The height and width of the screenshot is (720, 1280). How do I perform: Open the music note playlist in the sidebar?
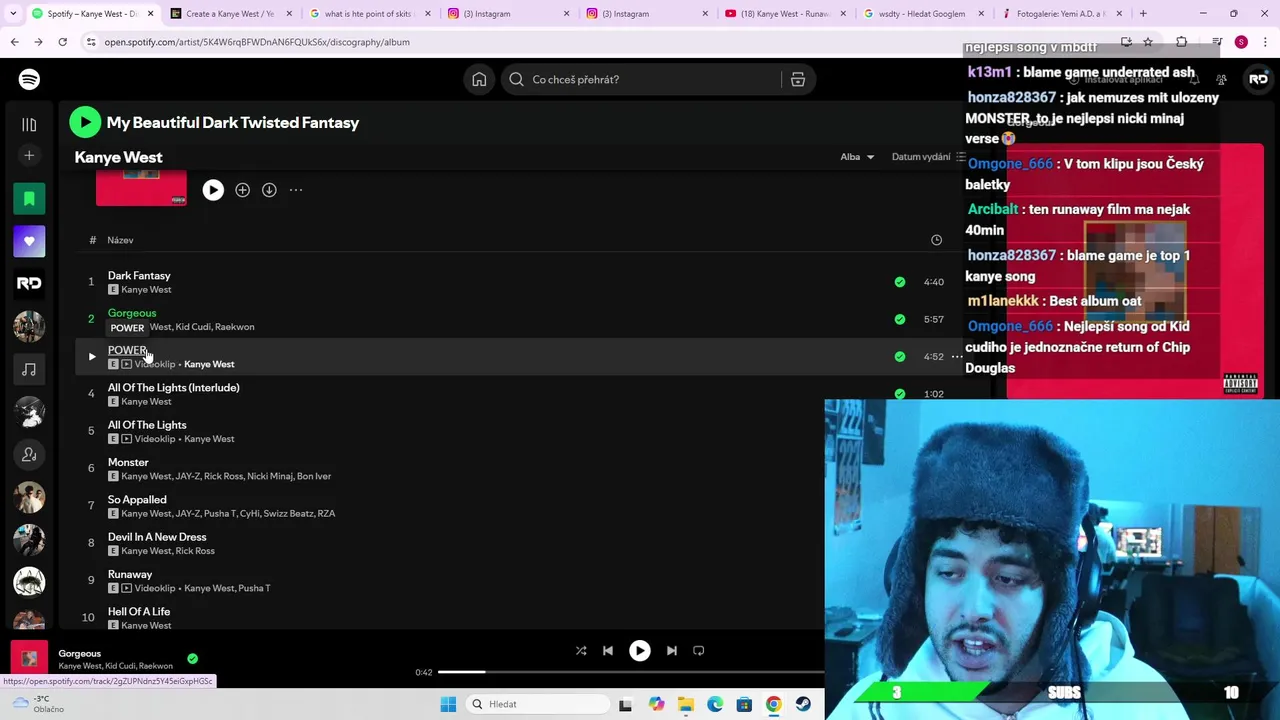29,370
